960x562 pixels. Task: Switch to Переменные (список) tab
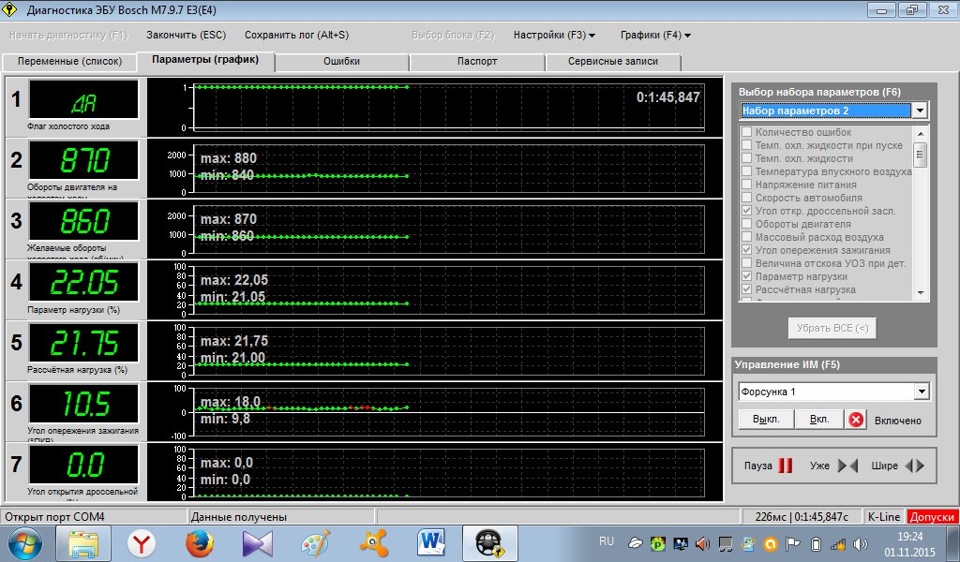(69, 61)
